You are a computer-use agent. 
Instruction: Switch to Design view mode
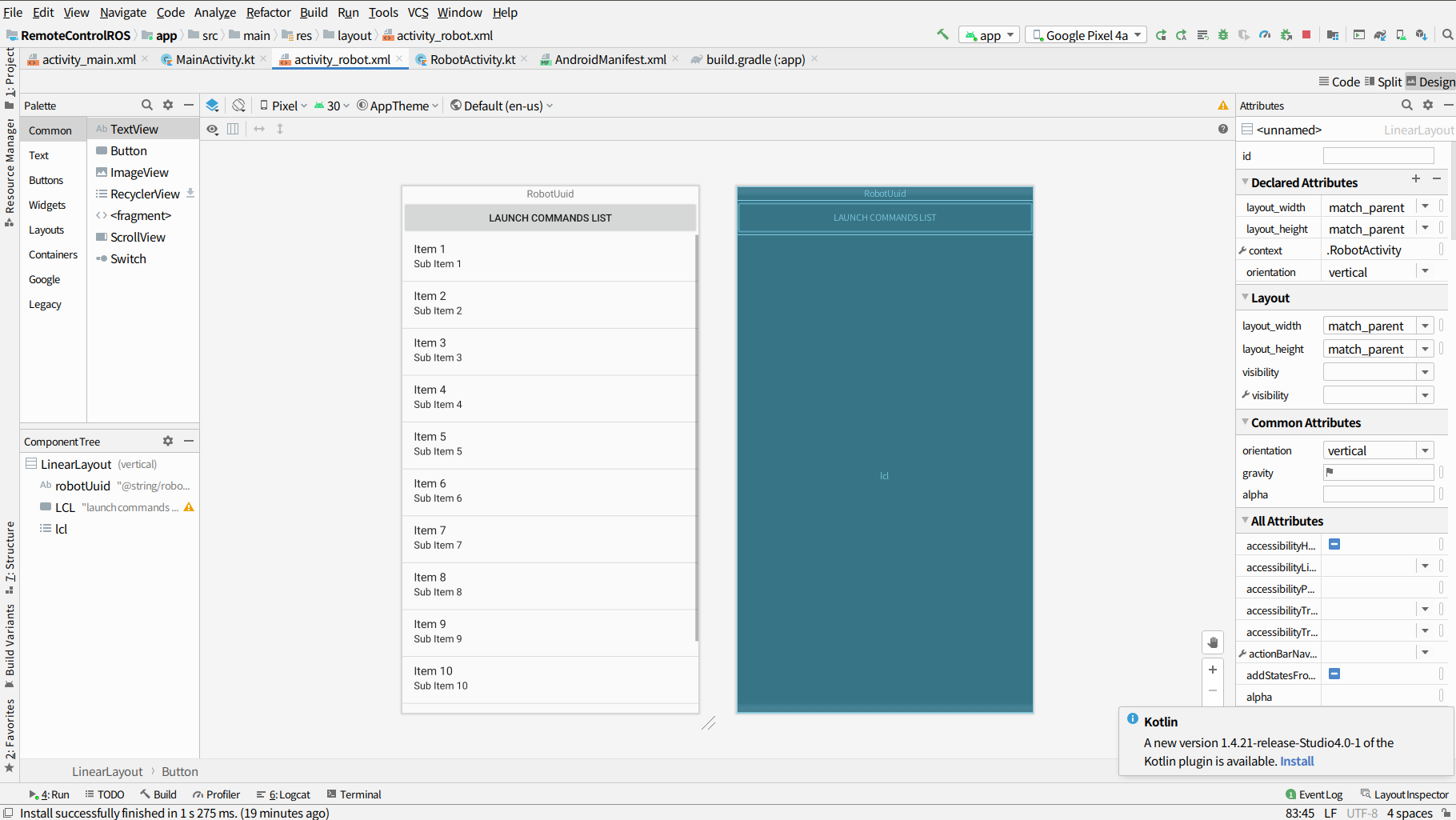tap(1431, 82)
